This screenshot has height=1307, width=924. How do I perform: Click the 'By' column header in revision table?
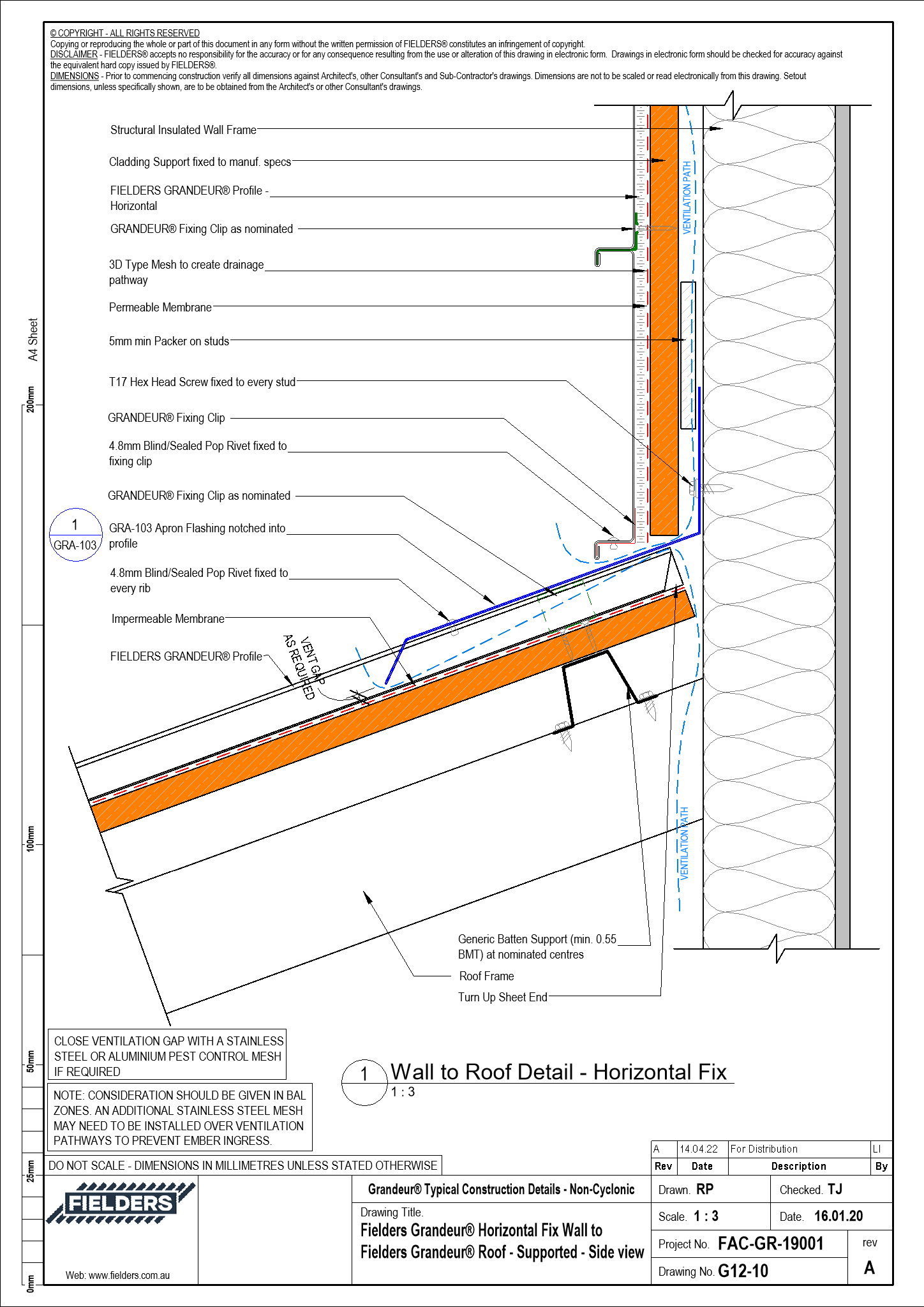pos(881,1166)
